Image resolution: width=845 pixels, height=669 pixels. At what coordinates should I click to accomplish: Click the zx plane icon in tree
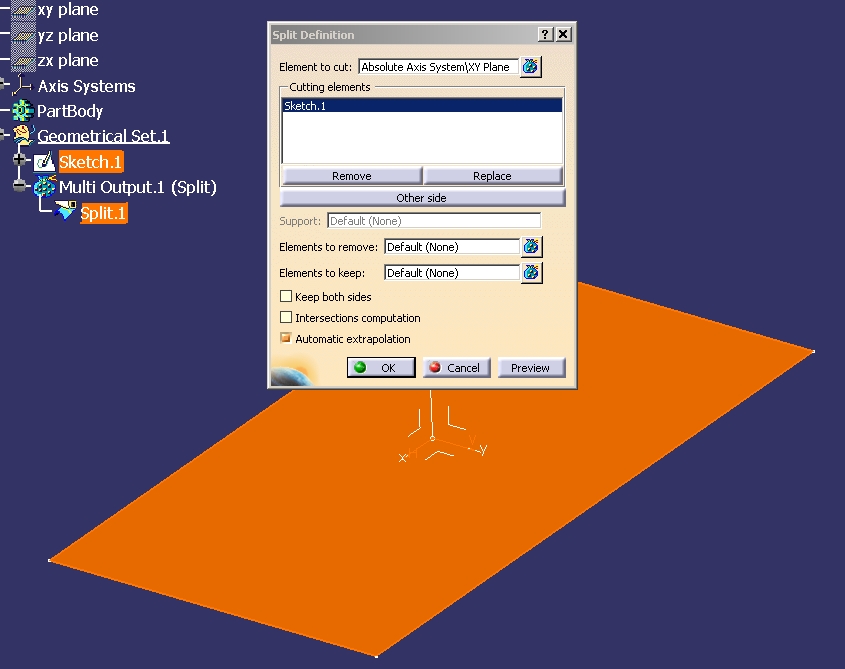coord(23,60)
